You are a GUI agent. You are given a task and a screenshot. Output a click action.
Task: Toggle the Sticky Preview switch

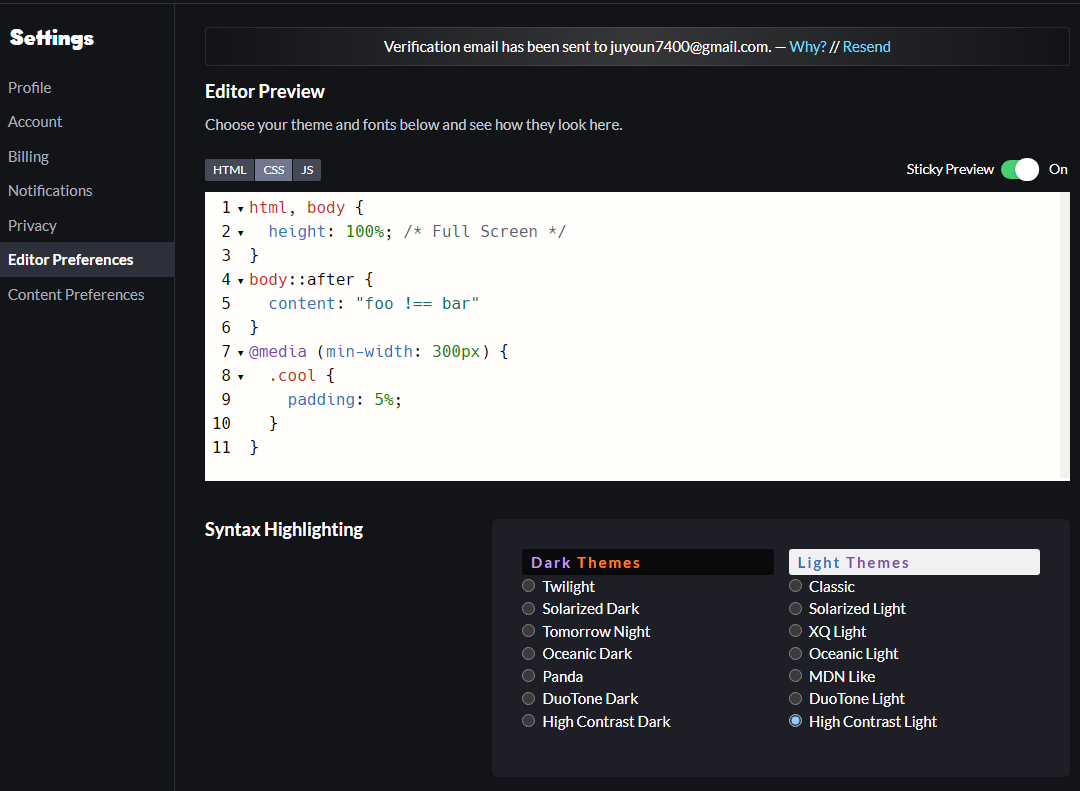click(1019, 170)
